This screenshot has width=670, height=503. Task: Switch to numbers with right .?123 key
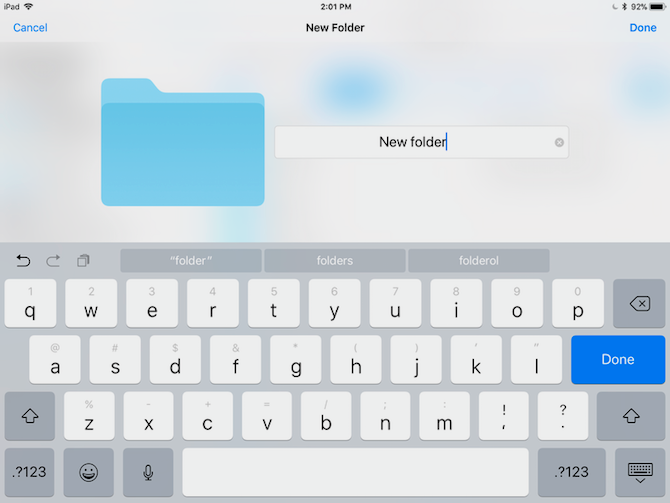tap(571, 472)
